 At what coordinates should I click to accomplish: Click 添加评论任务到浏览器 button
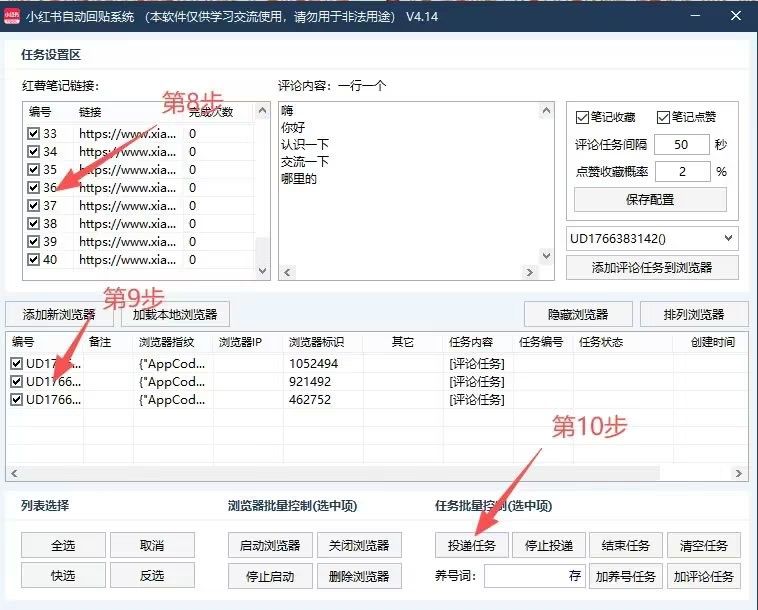(652, 267)
